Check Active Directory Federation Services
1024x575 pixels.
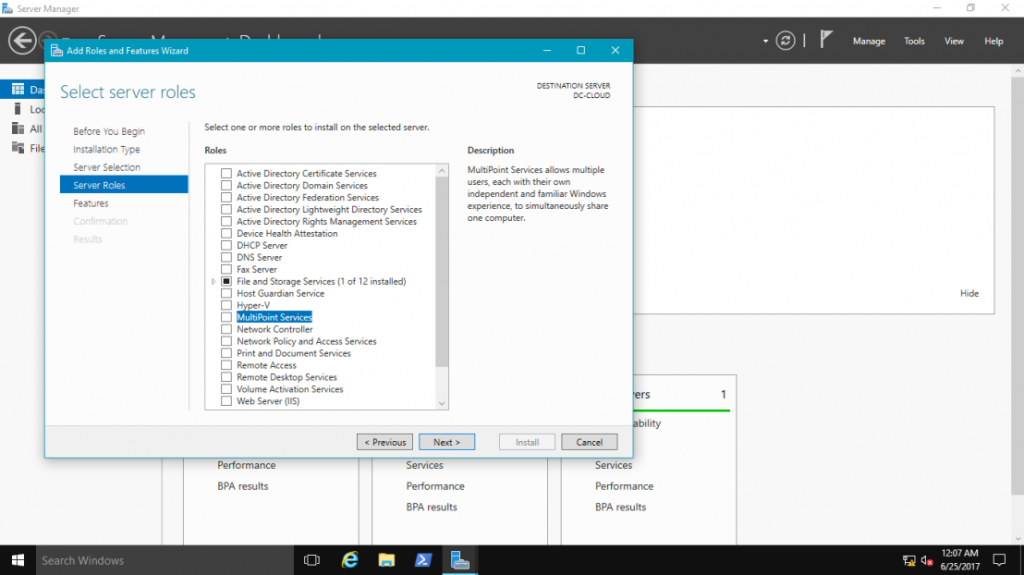(226, 197)
